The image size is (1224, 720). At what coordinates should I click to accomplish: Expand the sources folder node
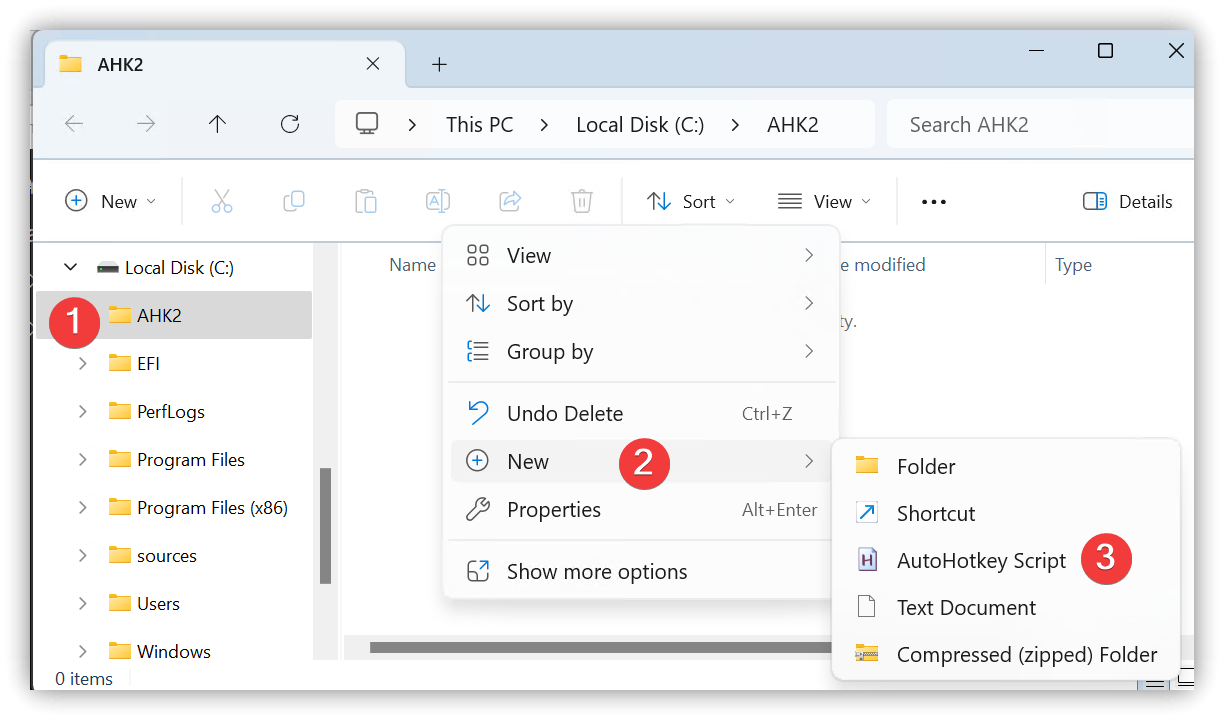pyautogui.click(x=82, y=556)
